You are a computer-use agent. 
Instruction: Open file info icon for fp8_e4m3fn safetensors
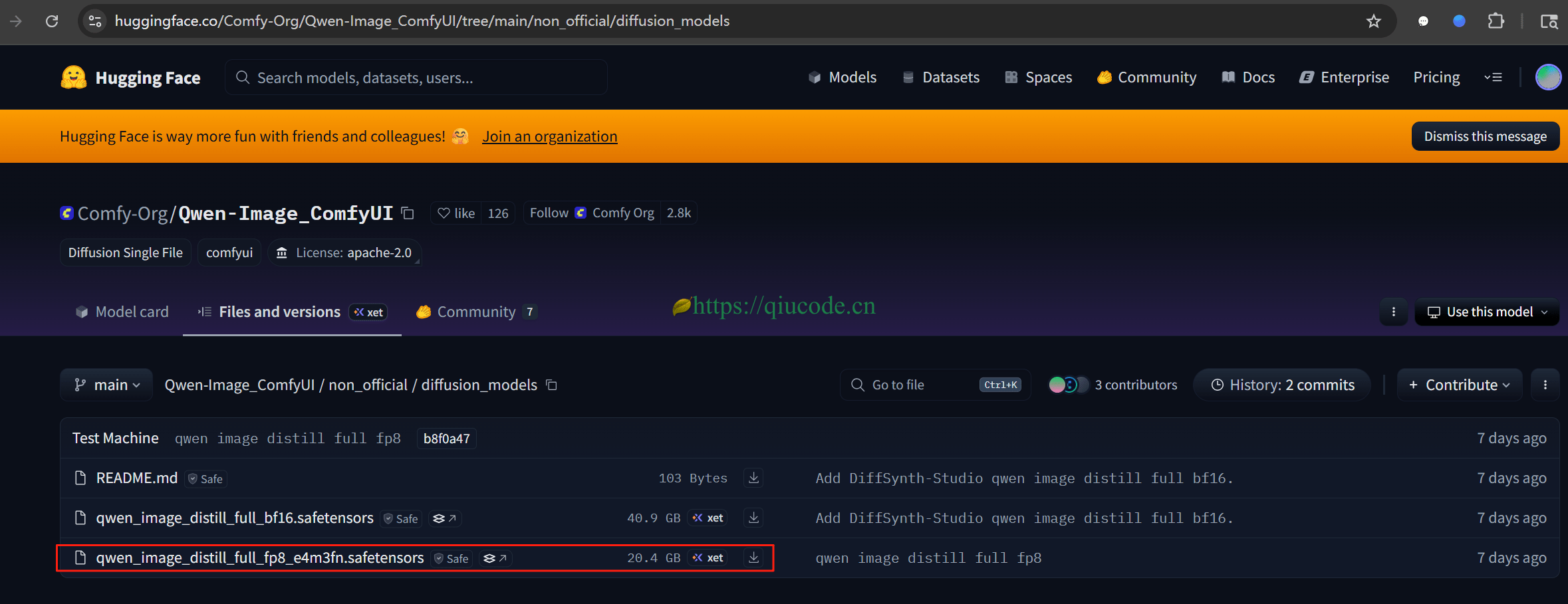495,558
